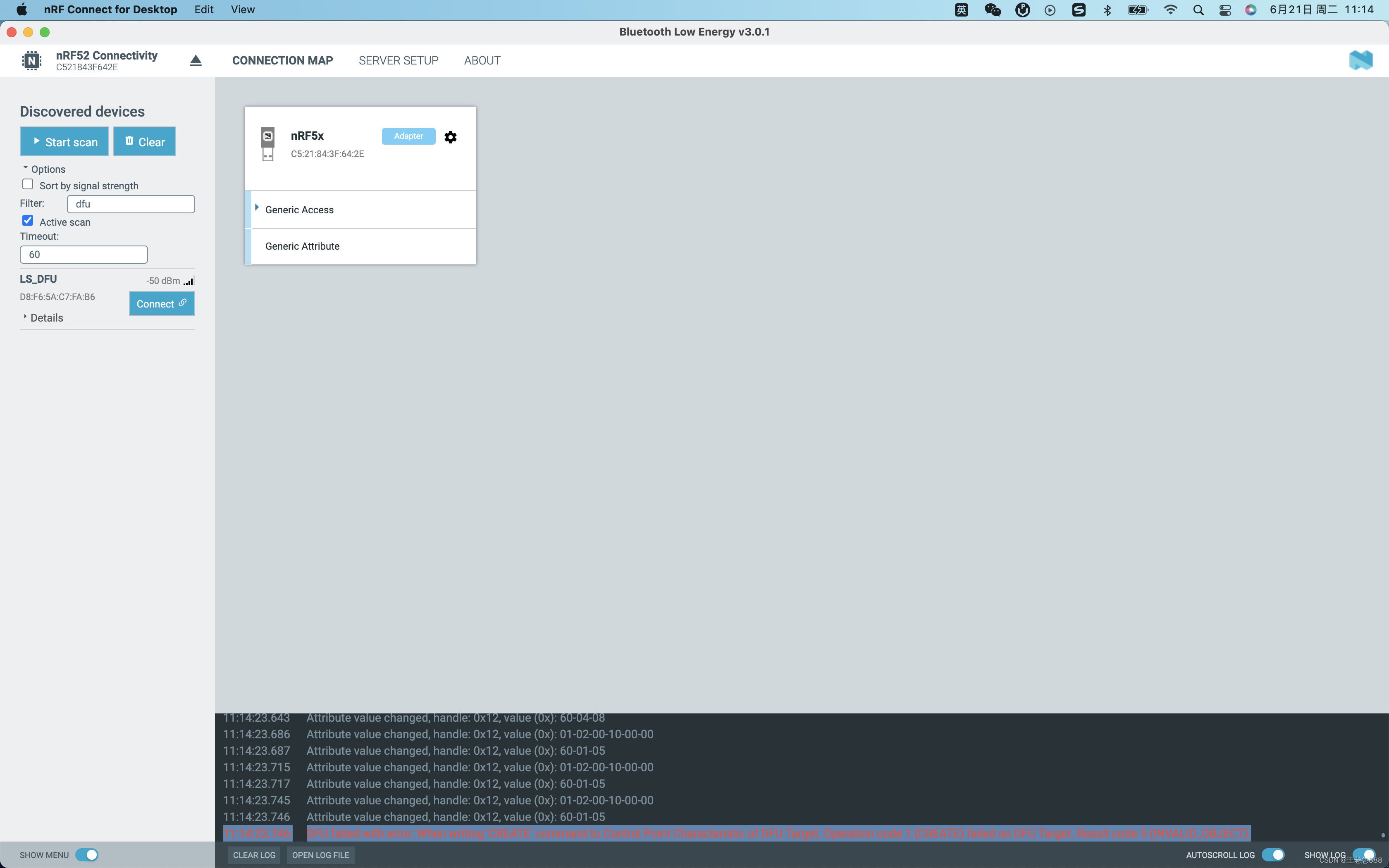
Task: Click the Filter input containing dfu
Action: pyautogui.click(x=131, y=204)
